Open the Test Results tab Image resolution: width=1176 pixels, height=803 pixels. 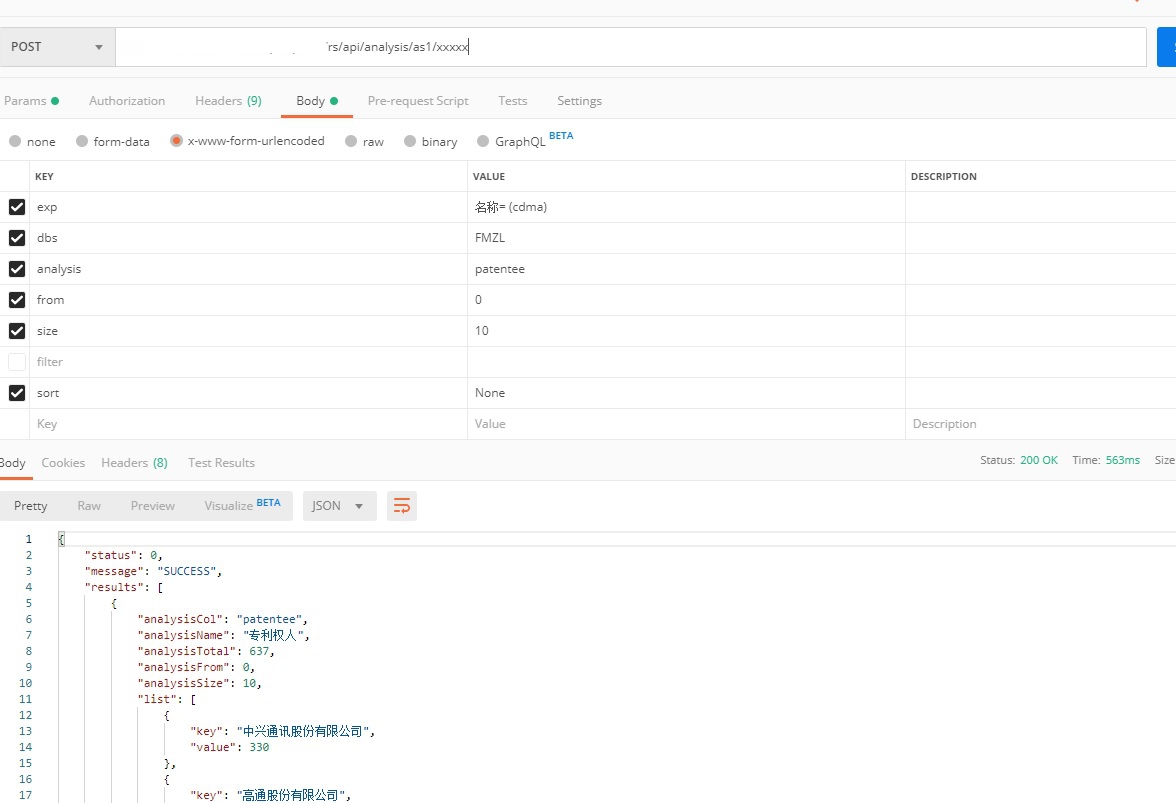[x=221, y=463]
